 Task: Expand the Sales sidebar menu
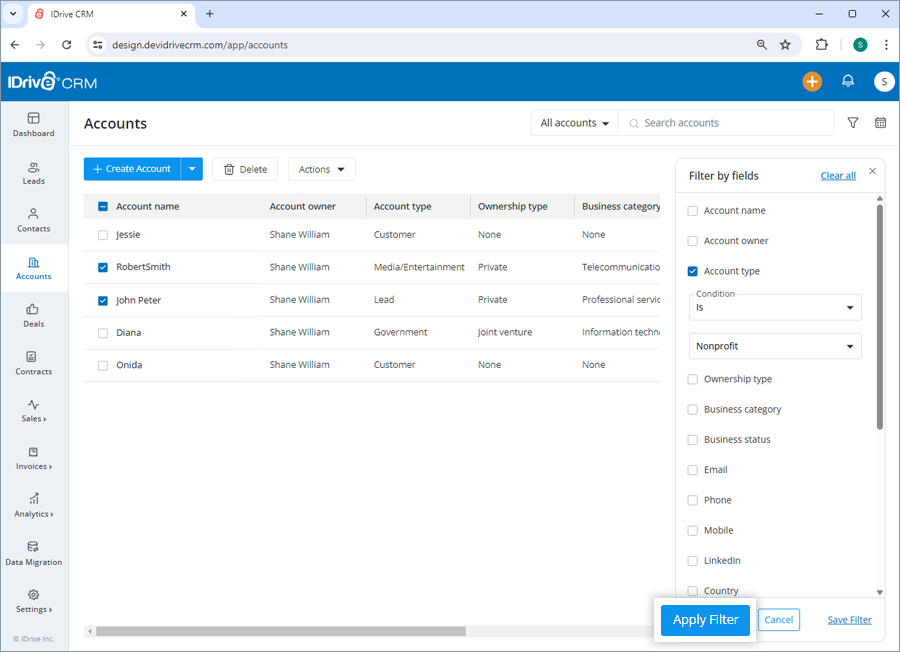pyautogui.click(x=33, y=411)
